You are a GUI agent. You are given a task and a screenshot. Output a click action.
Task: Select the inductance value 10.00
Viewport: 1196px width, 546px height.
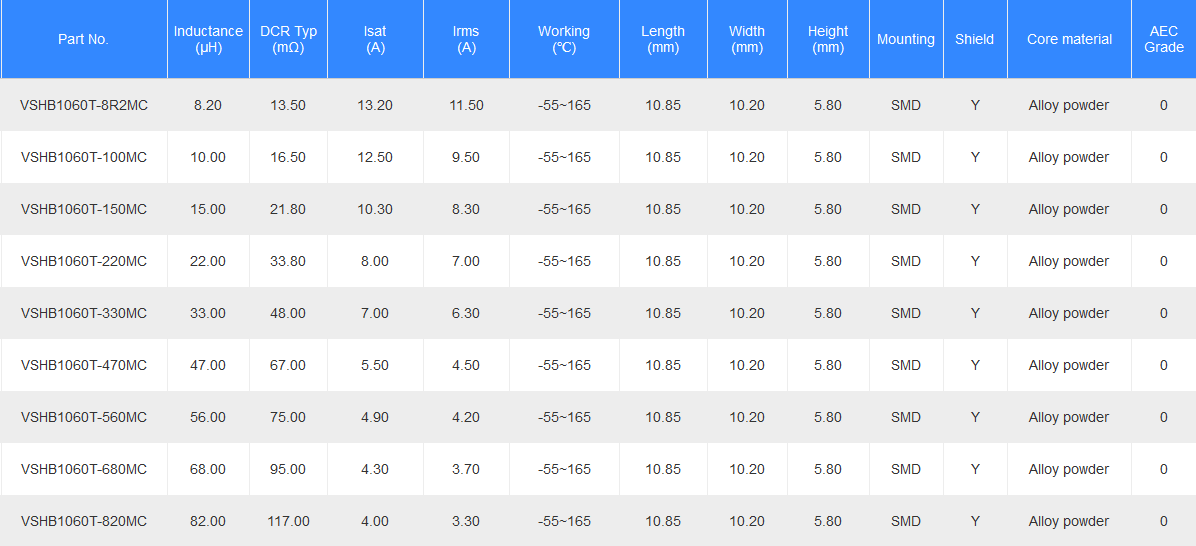click(208, 157)
